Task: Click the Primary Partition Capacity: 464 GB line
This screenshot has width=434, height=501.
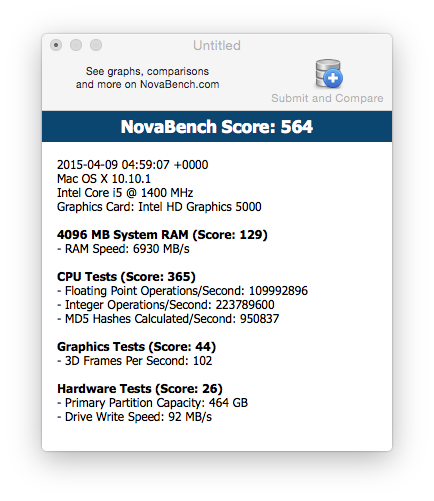Action: tap(153, 403)
